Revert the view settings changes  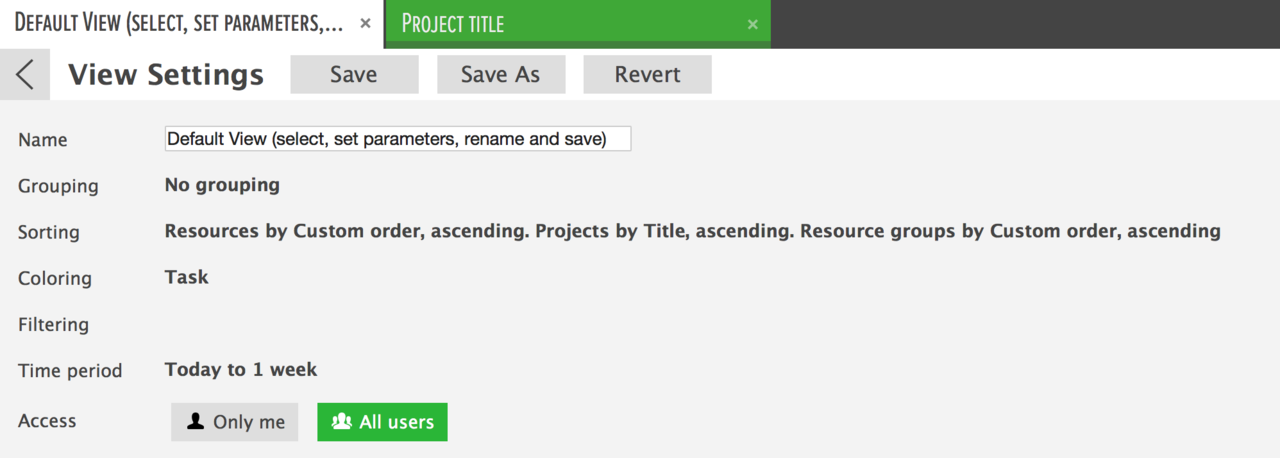(x=647, y=74)
